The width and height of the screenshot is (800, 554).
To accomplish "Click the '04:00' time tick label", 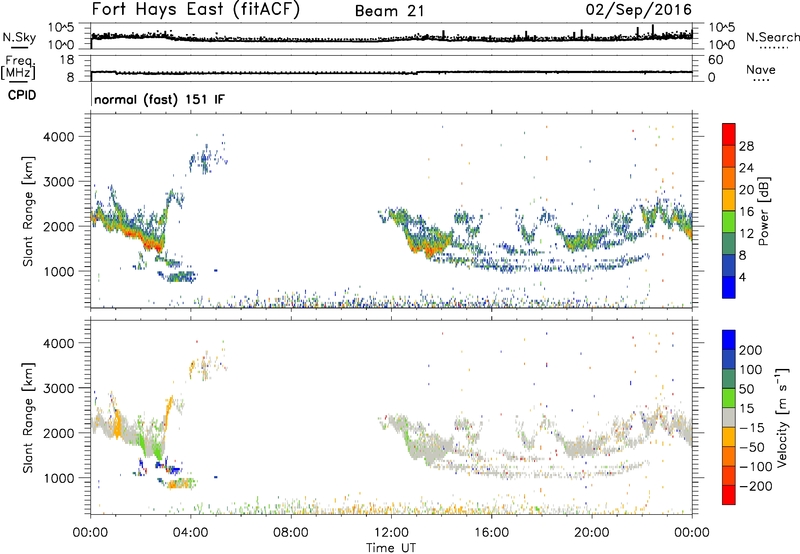I will coord(191,532).
